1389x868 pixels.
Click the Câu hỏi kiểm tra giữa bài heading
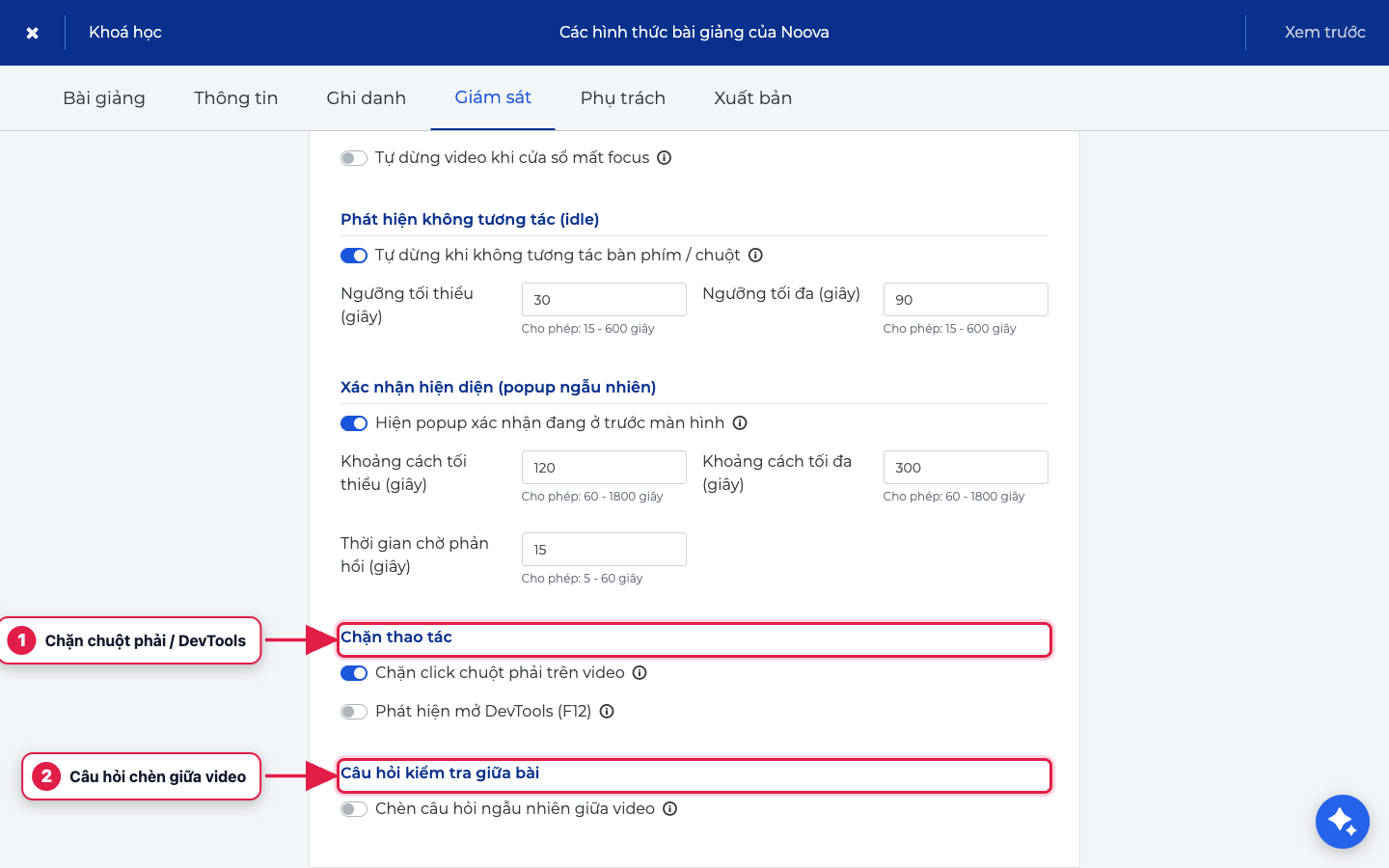pyautogui.click(x=440, y=773)
